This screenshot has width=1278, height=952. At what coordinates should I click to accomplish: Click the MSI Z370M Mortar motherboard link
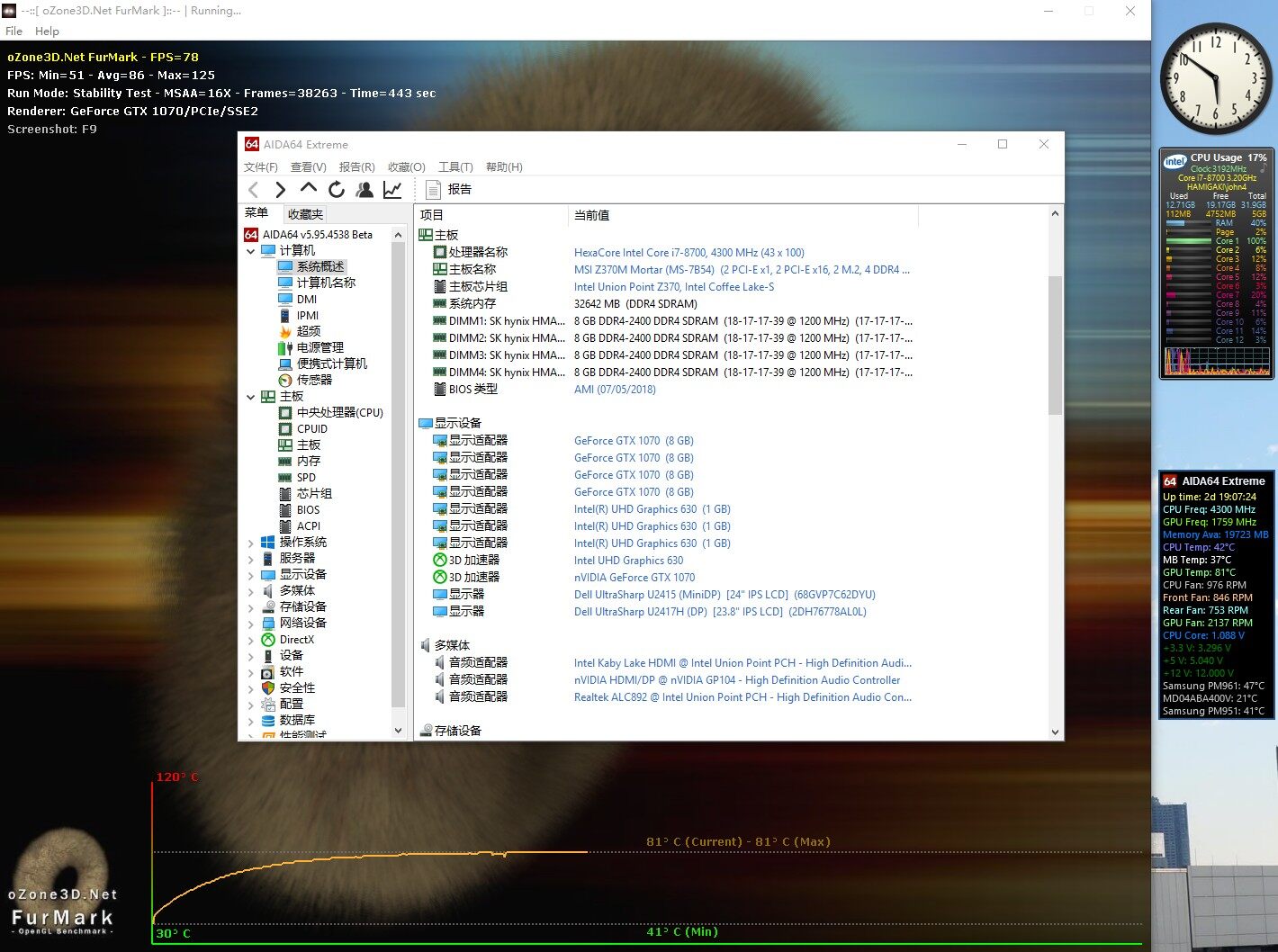coord(742,270)
